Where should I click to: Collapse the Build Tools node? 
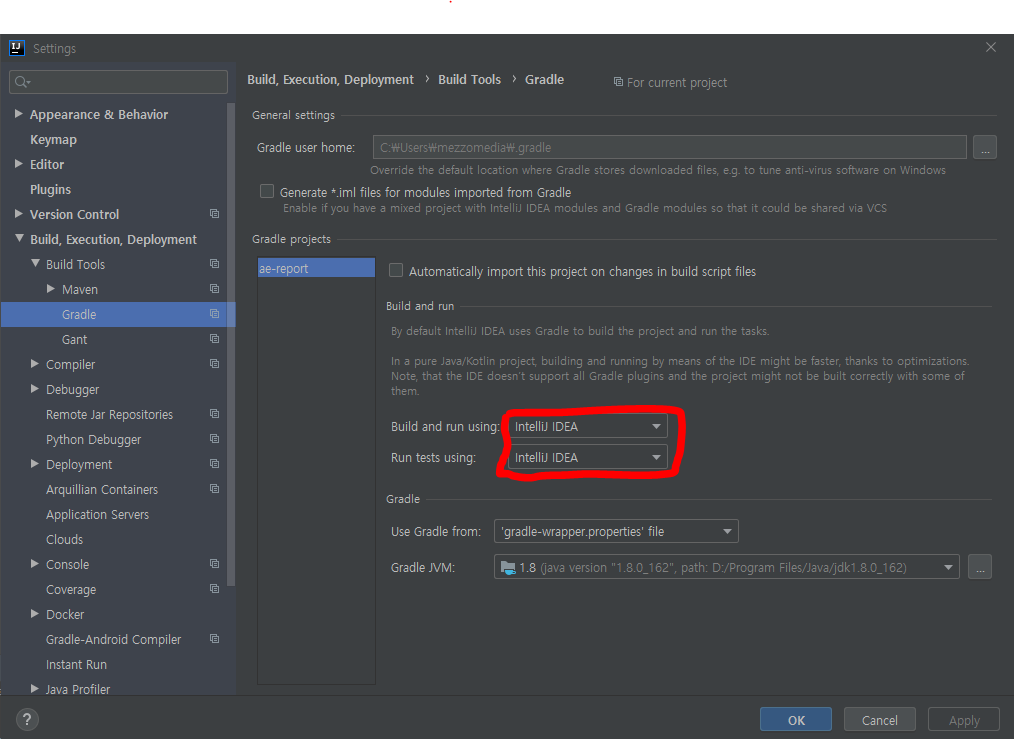(x=35, y=264)
